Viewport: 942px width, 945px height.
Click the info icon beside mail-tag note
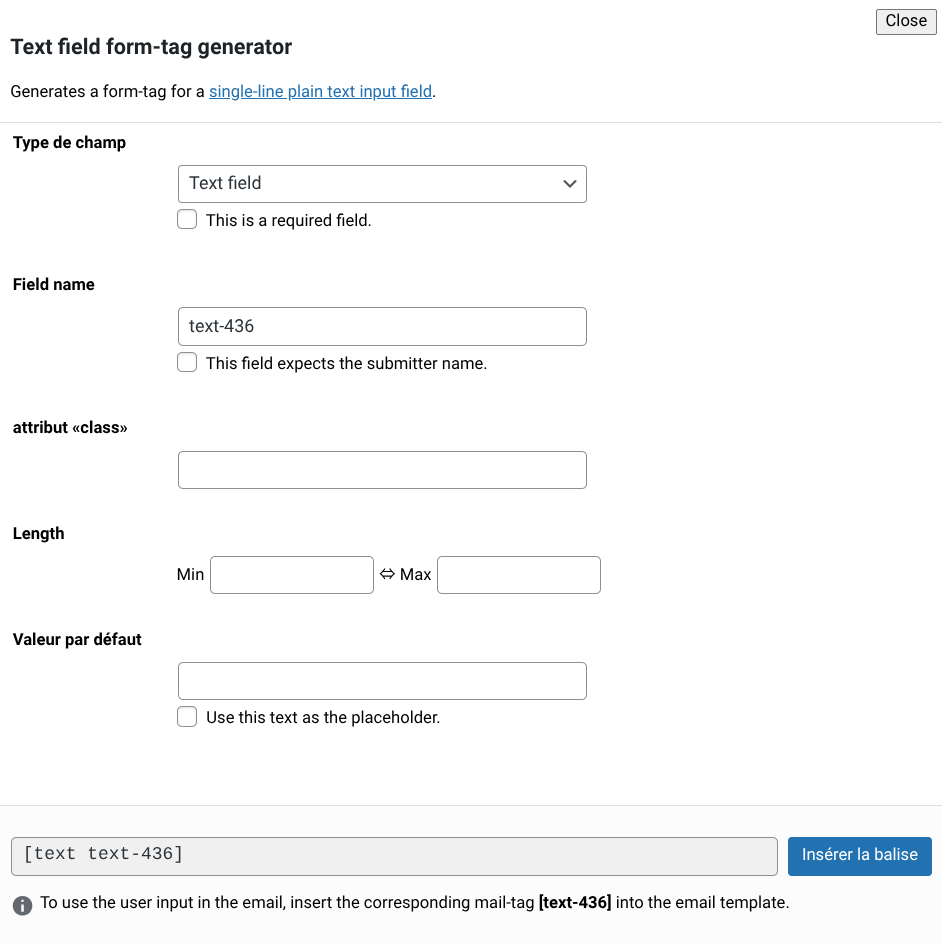point(22,905)
